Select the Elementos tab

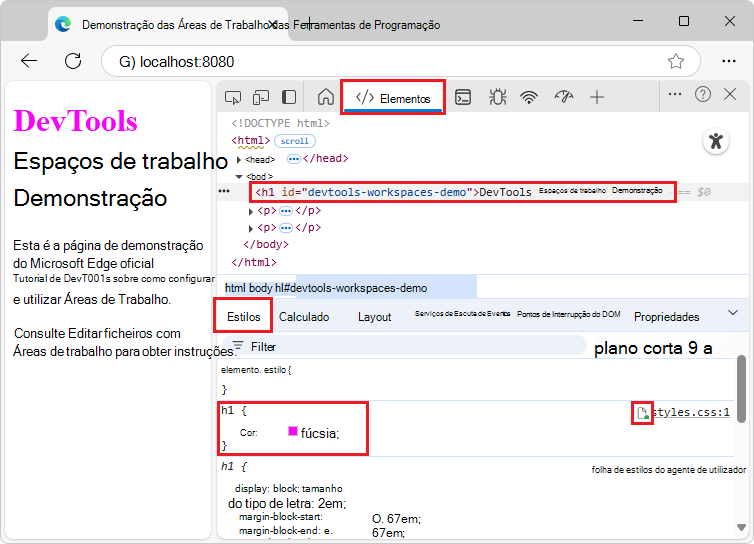[392, 98]
